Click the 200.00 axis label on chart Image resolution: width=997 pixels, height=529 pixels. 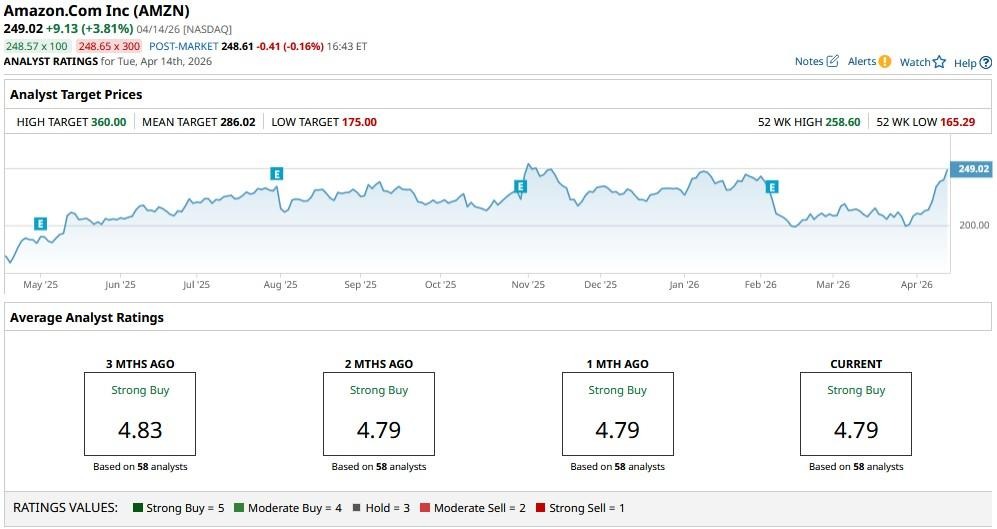coord(974,225)
